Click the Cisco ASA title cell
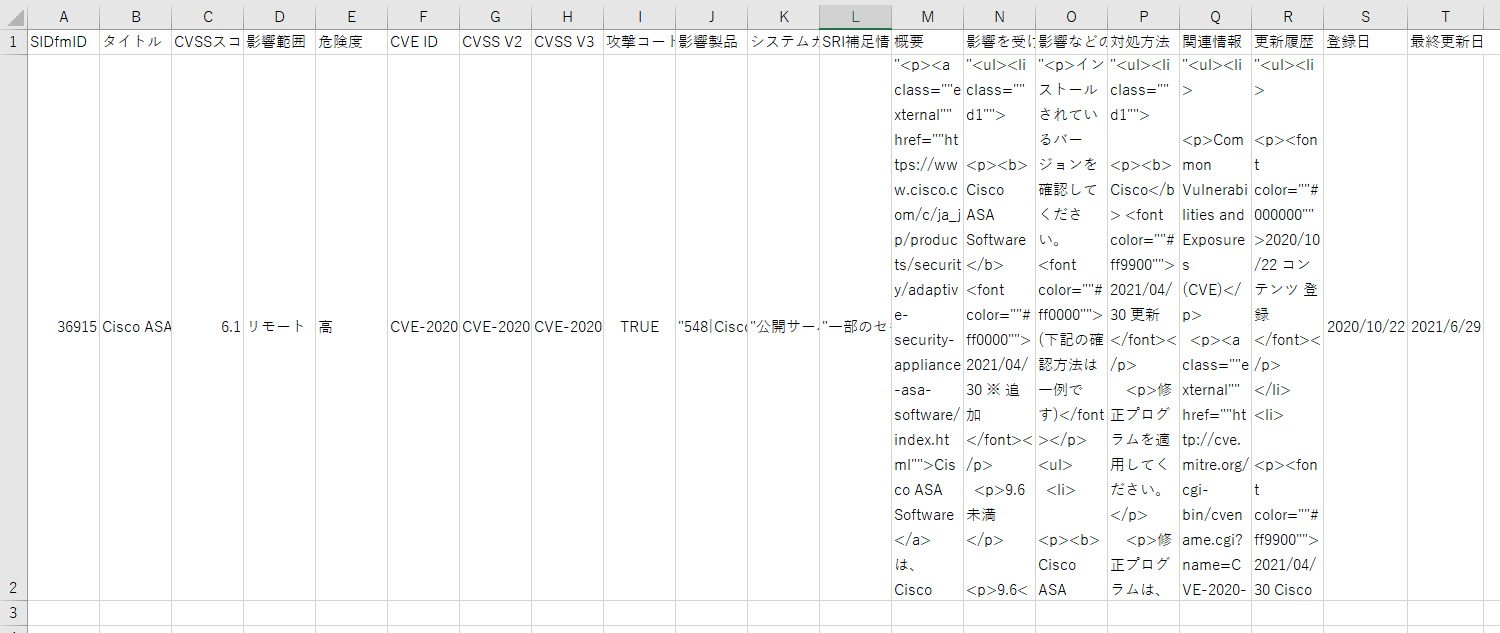 pos(136,327)
